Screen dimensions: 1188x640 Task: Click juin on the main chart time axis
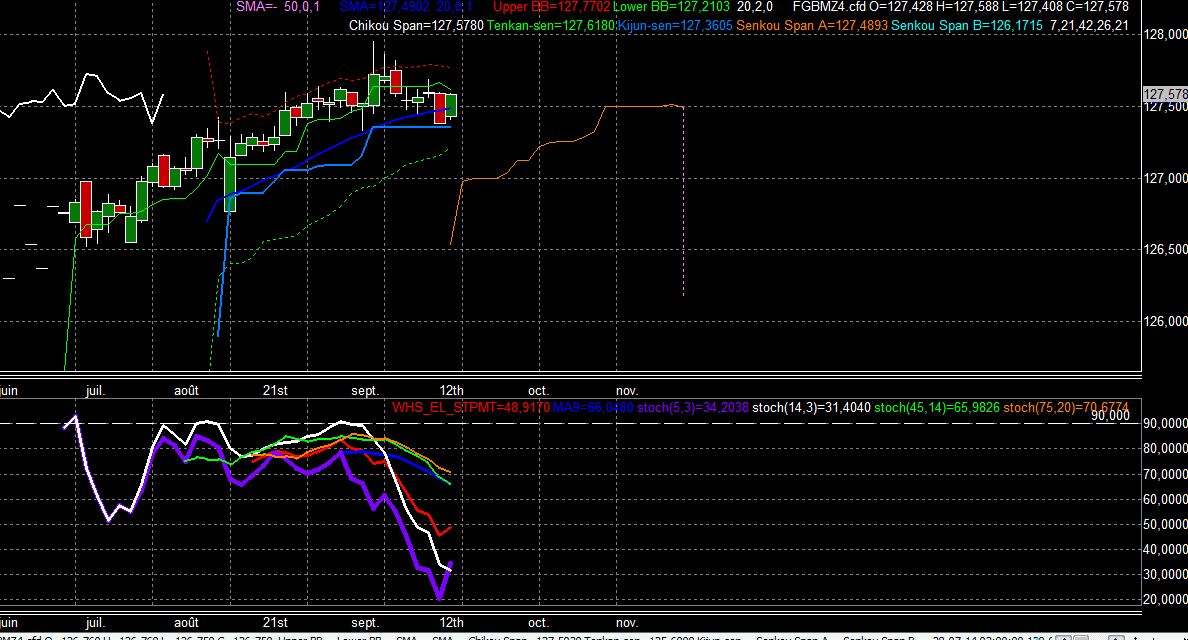(9, 391)
